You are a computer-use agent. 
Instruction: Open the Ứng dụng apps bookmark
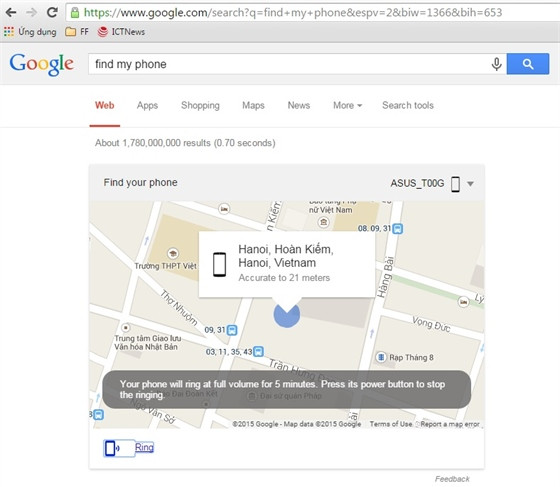coord(30,32)
